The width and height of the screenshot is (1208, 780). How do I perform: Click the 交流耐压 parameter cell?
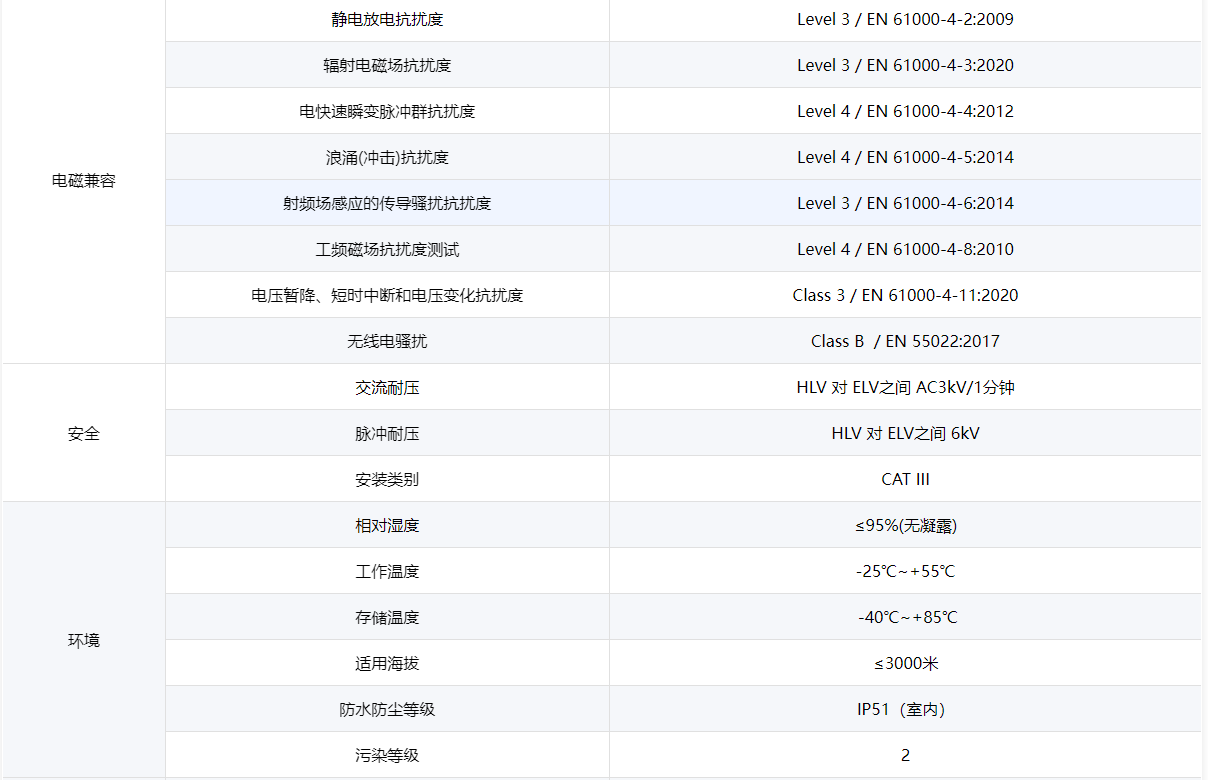click(x=387, y=387)
